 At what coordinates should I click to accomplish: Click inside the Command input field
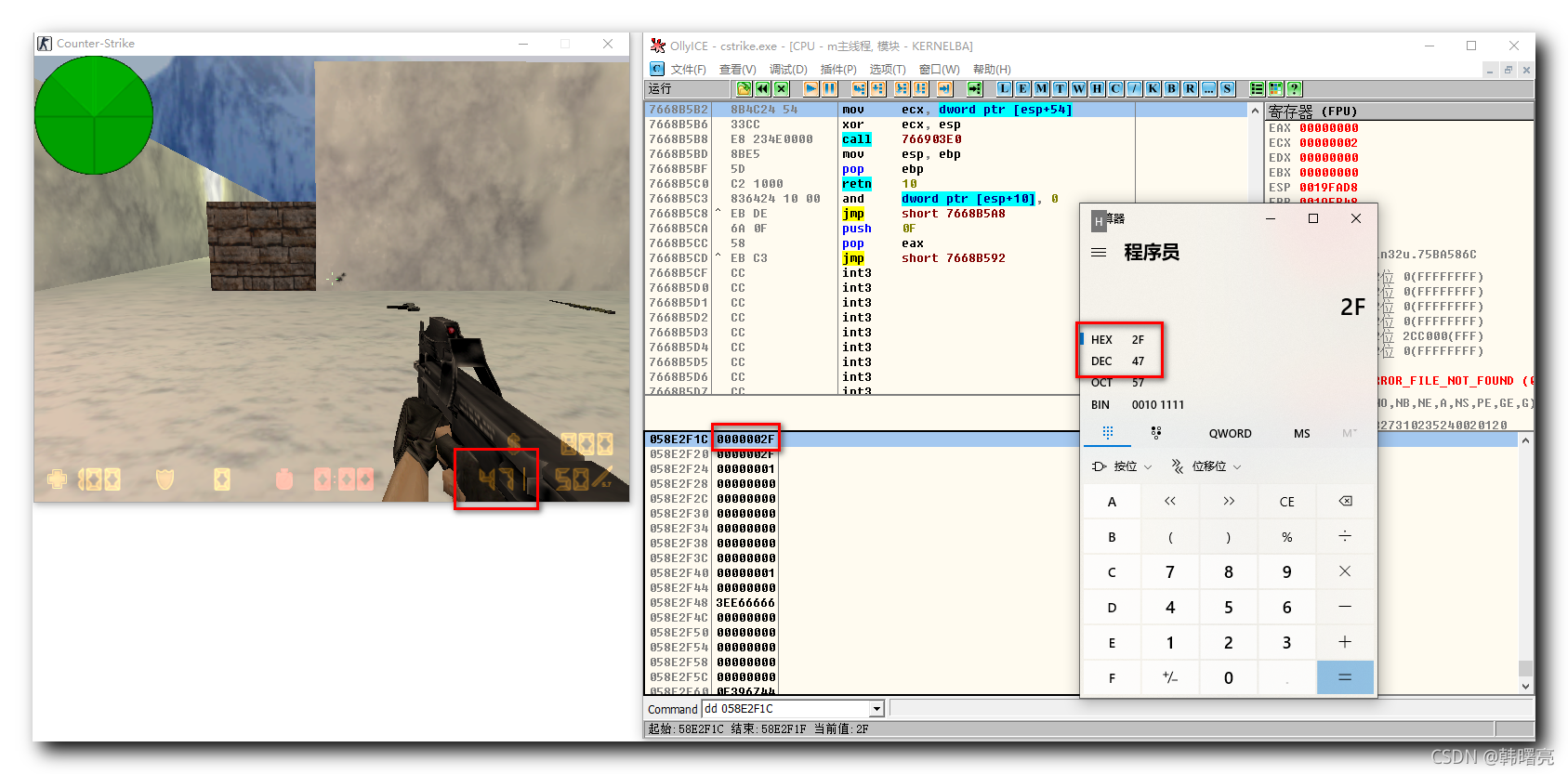(784, 709)
